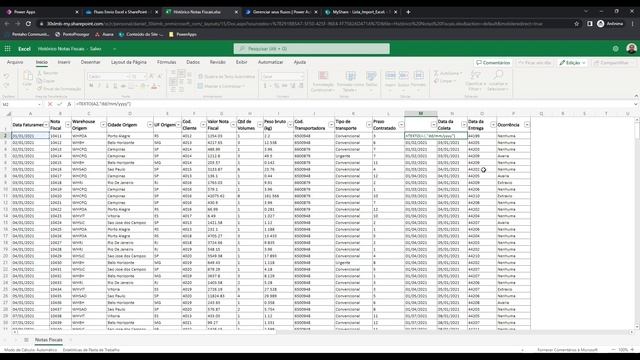Click the Pesquisar search box
This screenshot has width=640, height=360.
point(311,49)
